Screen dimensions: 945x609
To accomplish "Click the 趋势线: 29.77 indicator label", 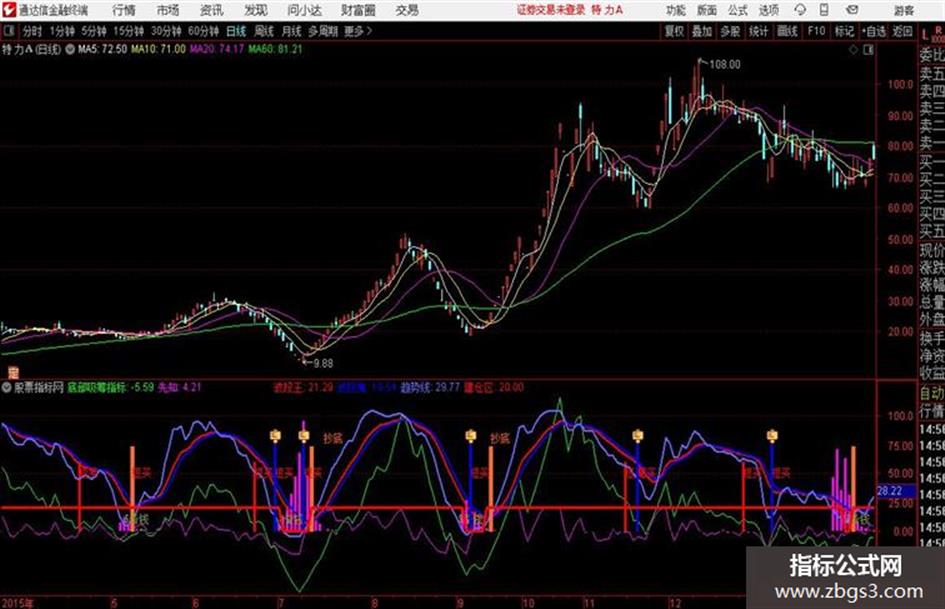I will point(430,388).
